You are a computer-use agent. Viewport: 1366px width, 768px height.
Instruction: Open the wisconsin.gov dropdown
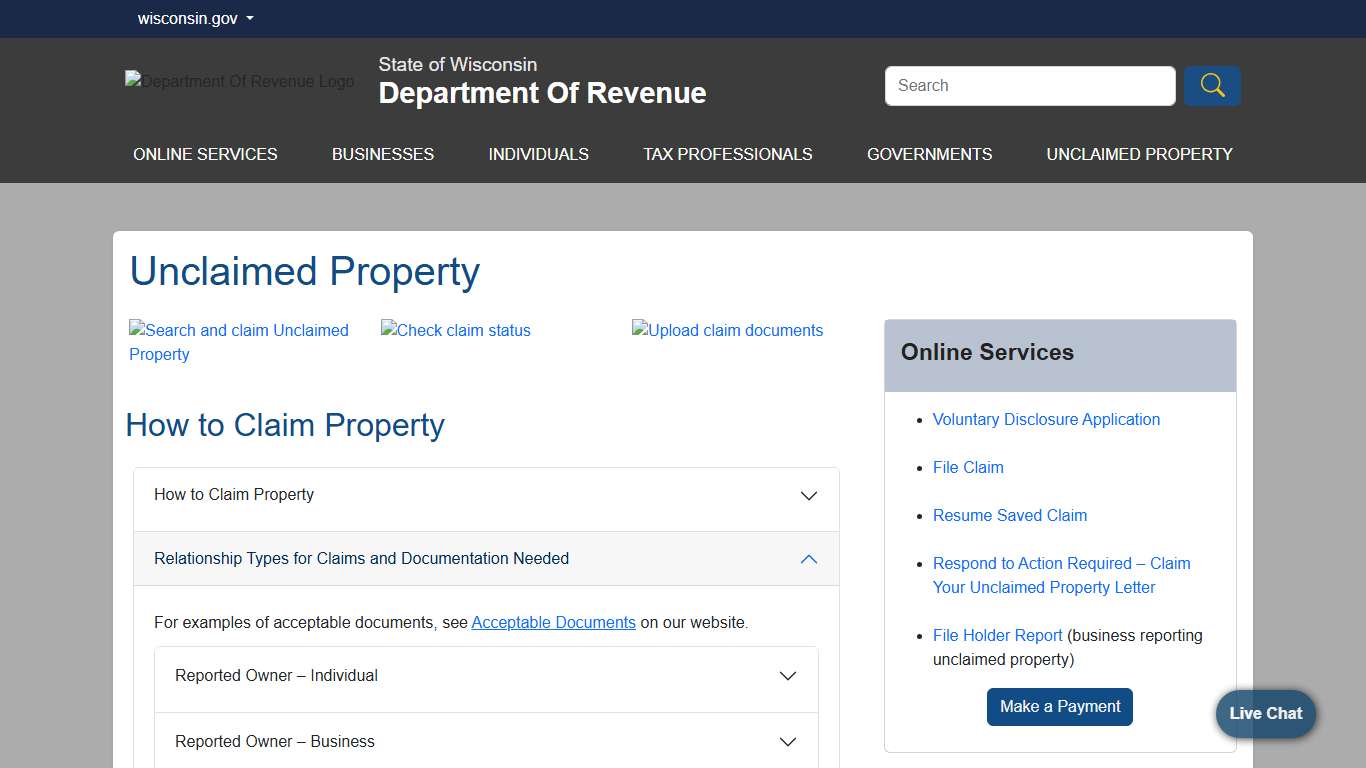196,18
